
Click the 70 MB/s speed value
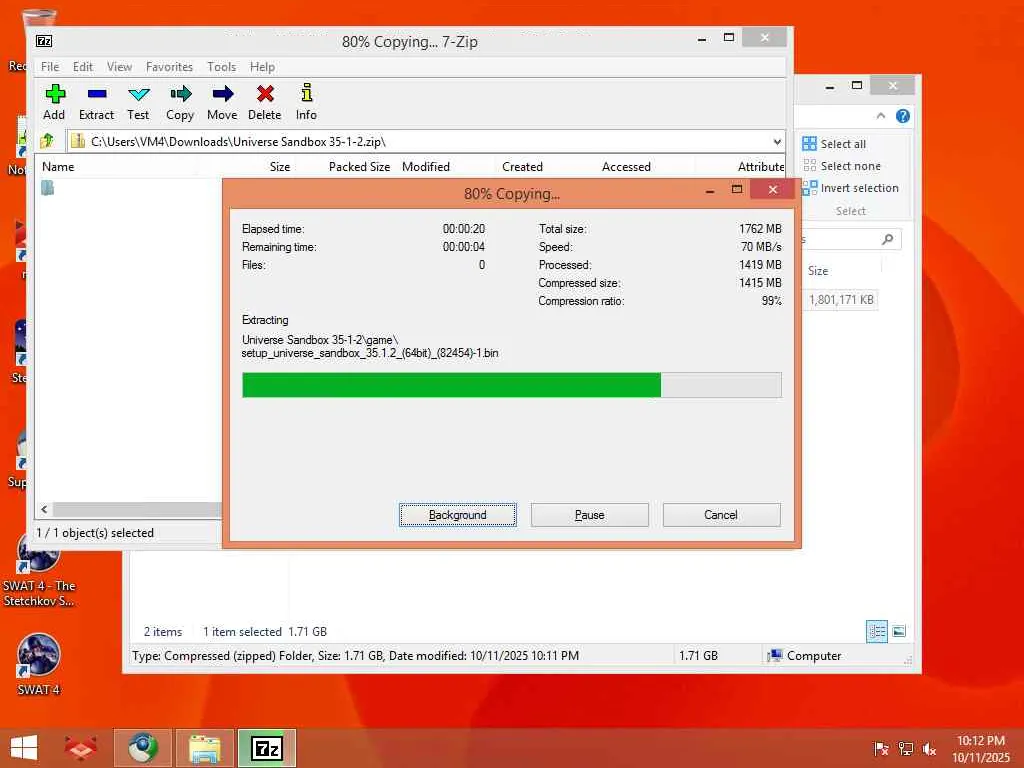(761, 247)
